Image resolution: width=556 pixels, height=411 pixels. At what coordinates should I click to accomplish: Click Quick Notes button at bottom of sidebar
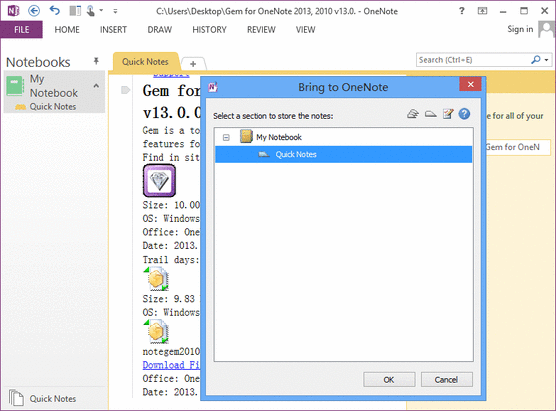coord(53,399)
